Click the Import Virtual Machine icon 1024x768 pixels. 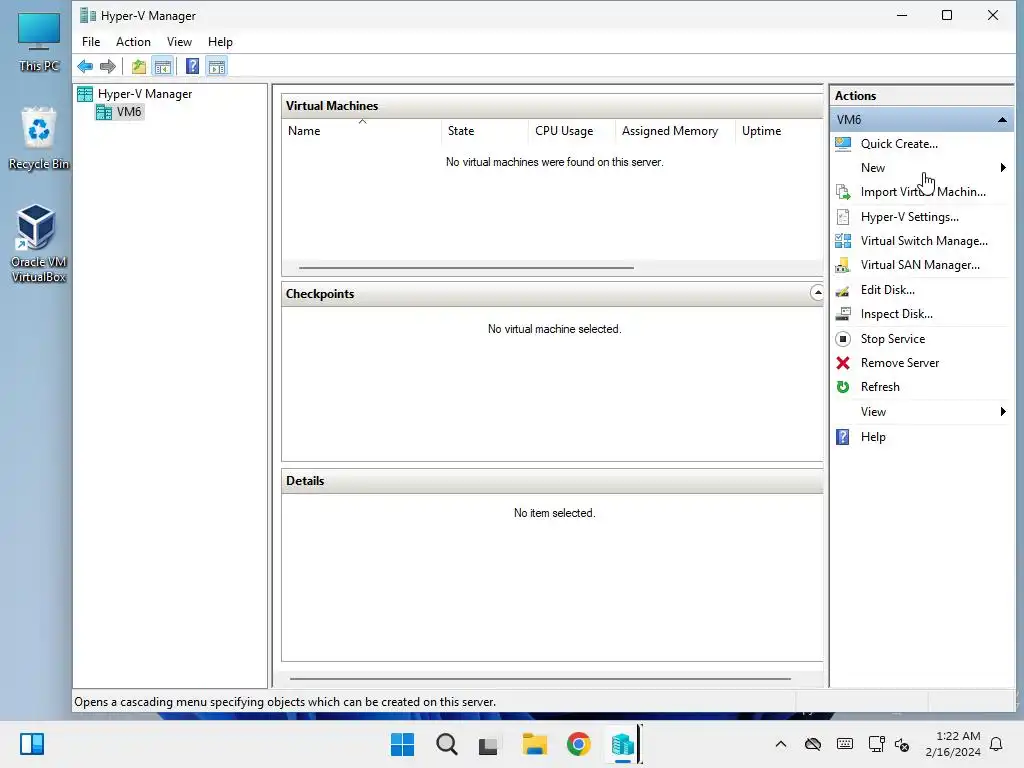coord(843,192)
